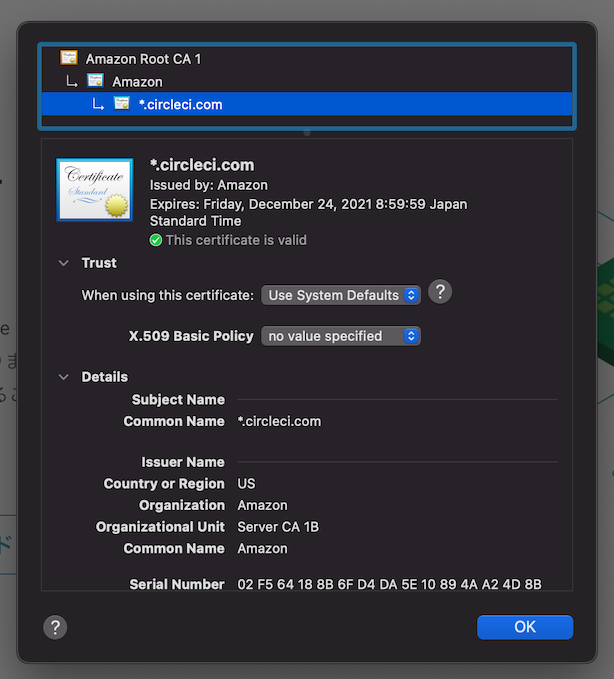Confirm with the OK button
The image size is (614, 679).
pos(525,627)
